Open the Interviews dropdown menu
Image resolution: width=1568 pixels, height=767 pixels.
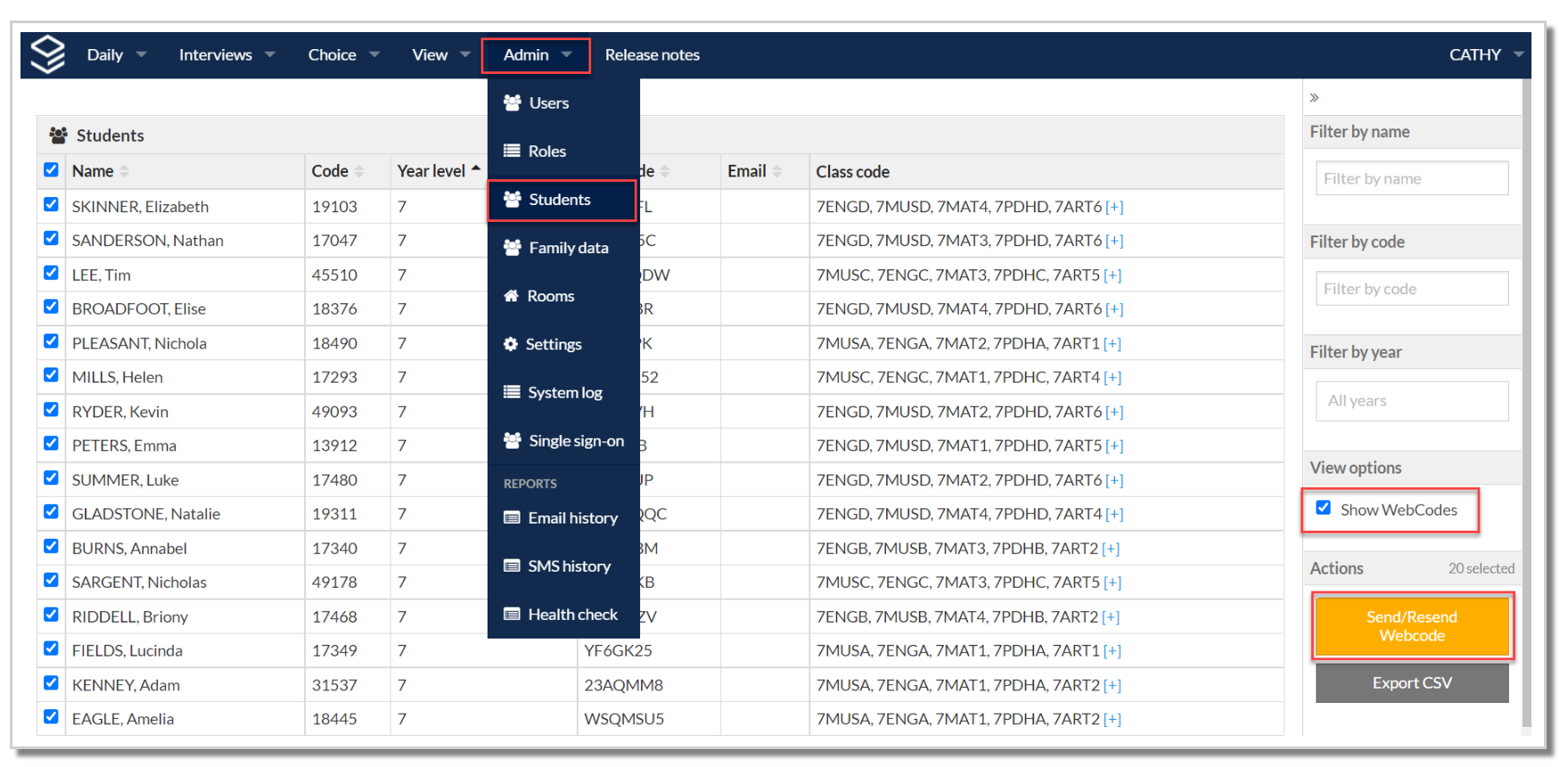click(227, 54)
